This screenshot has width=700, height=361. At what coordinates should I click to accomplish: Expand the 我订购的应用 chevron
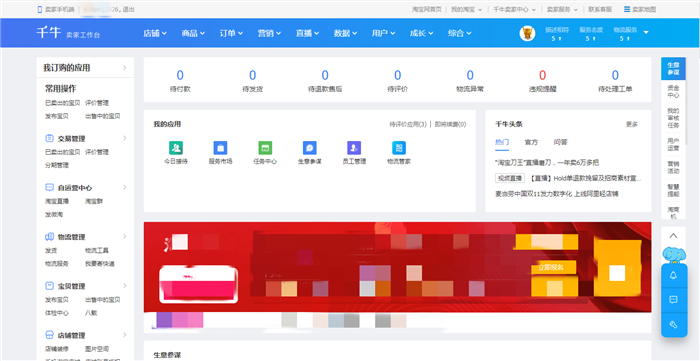[x=125, y=68]
